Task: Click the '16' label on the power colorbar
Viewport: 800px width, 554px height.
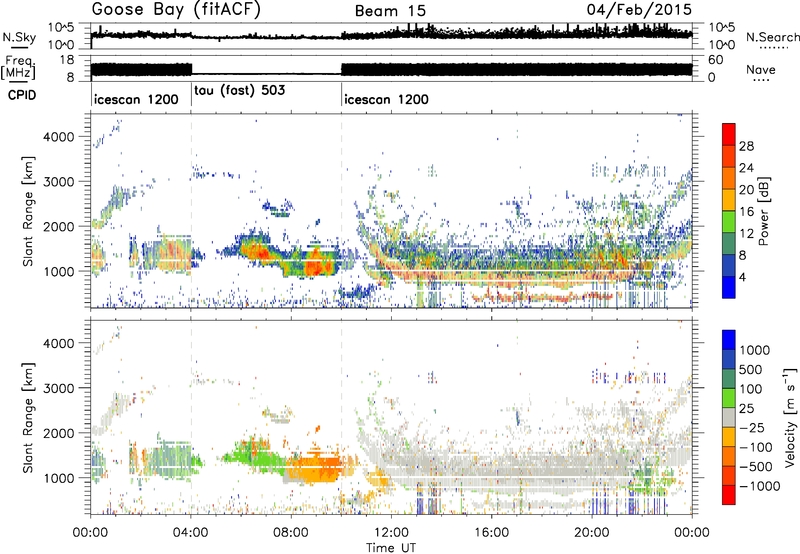Action: [746, 212]
